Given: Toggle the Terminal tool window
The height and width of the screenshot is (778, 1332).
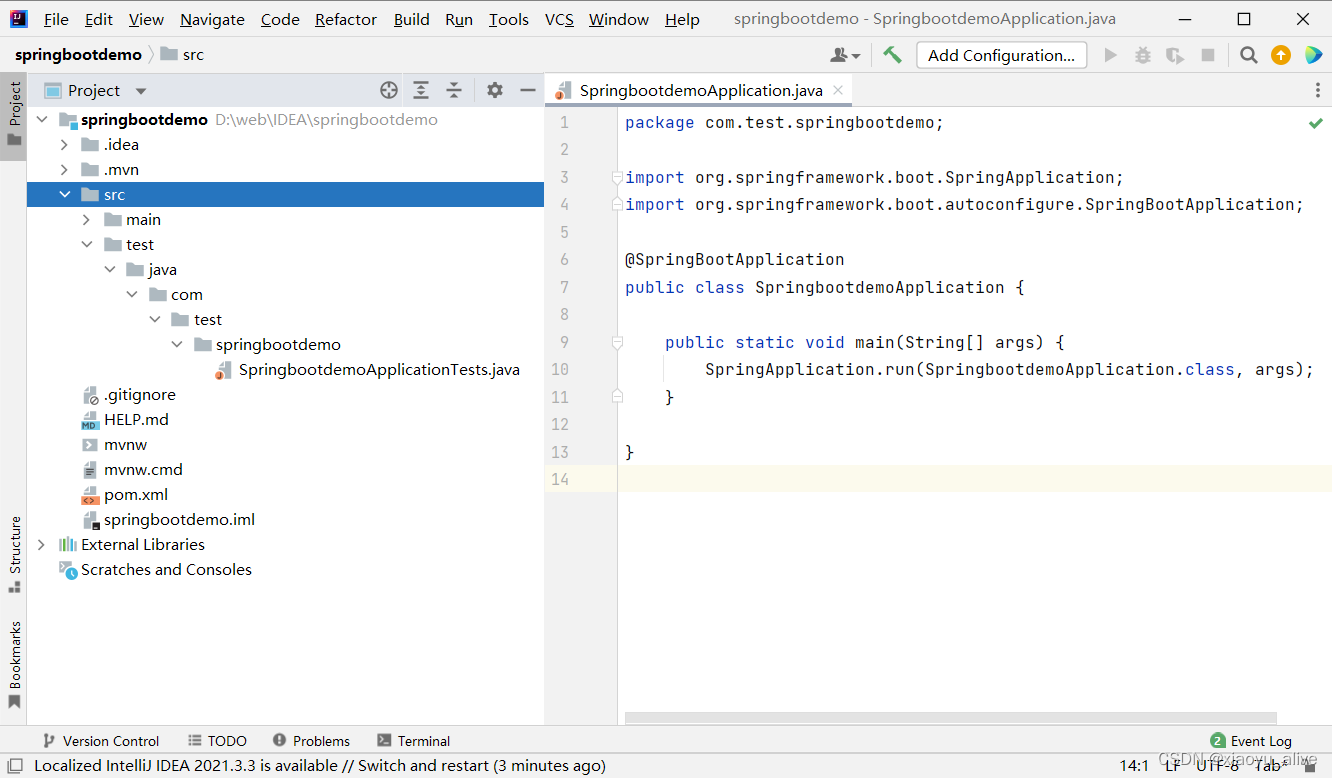Looking at the screenshot, I should pos(413,741).
